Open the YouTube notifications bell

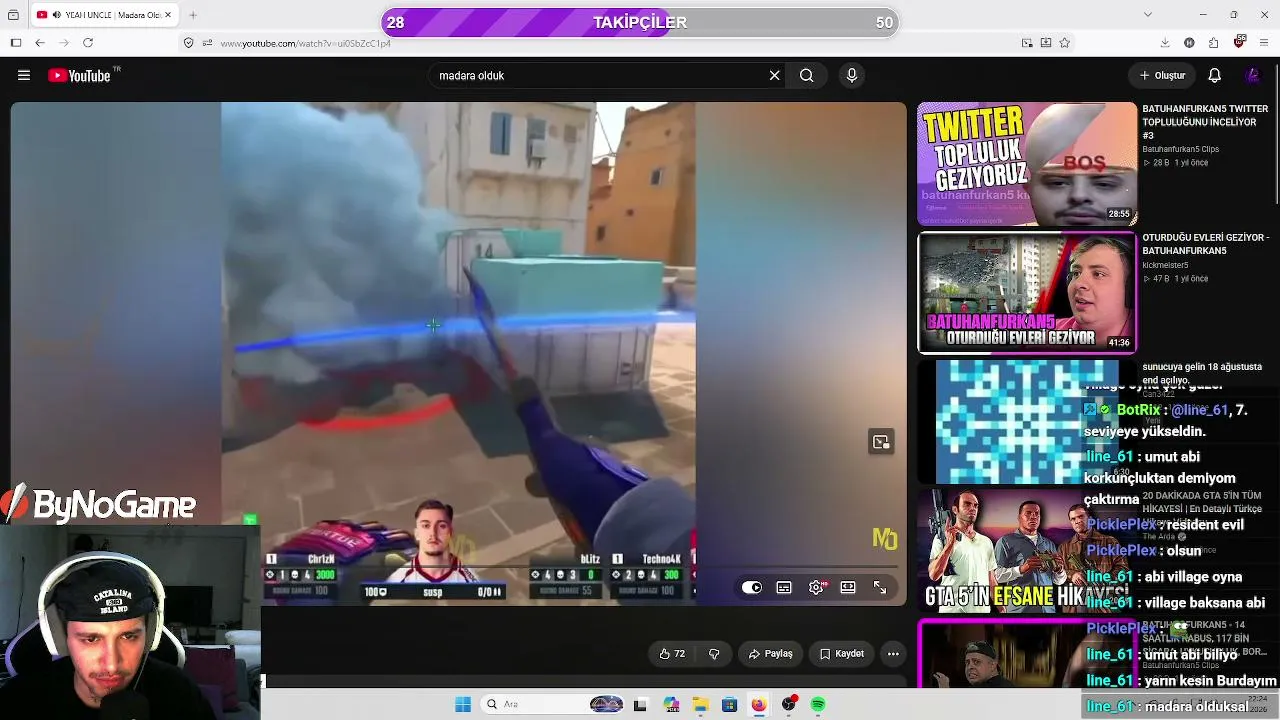coord(1215,75)
